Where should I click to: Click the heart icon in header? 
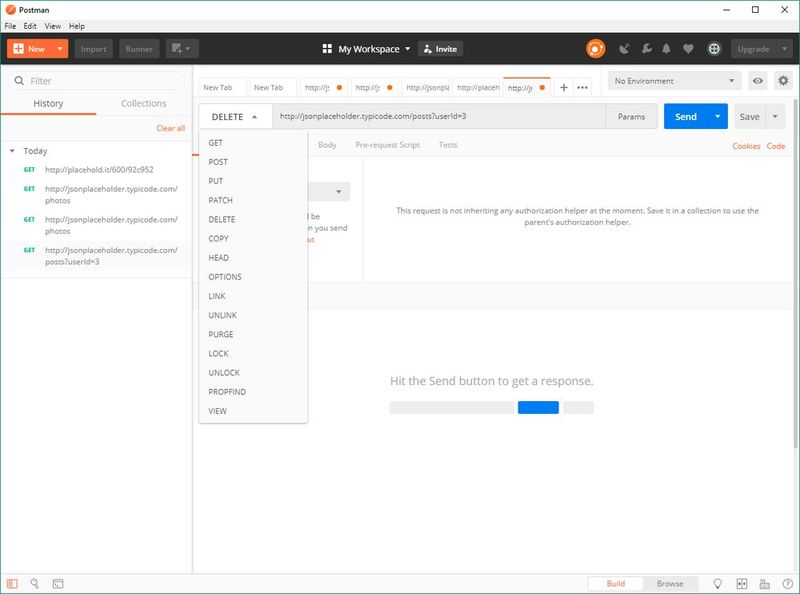click(688, 49)
